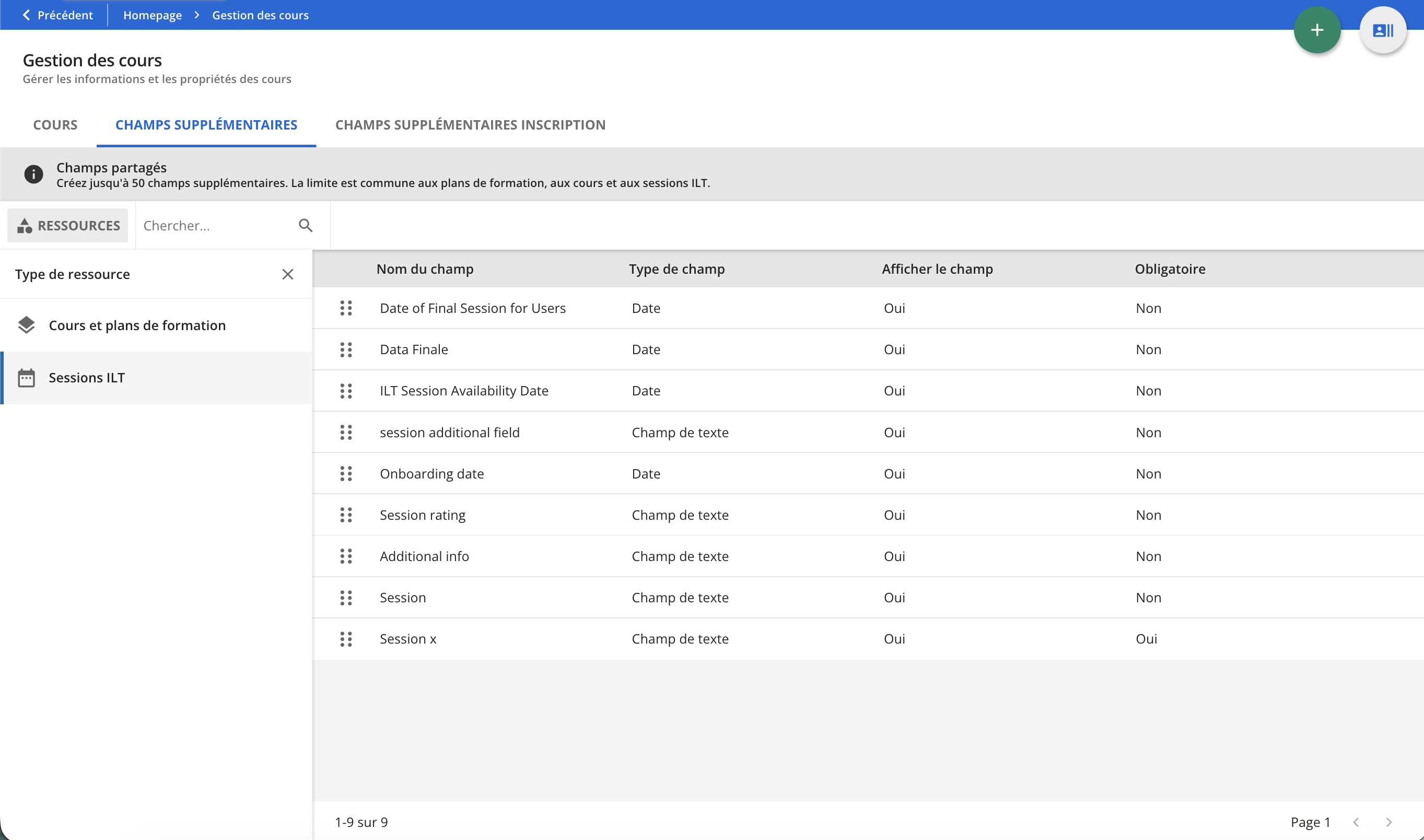The image size is (1424, 840).
Task: Click drag handle for Session rating row
Action: (346, 515)
